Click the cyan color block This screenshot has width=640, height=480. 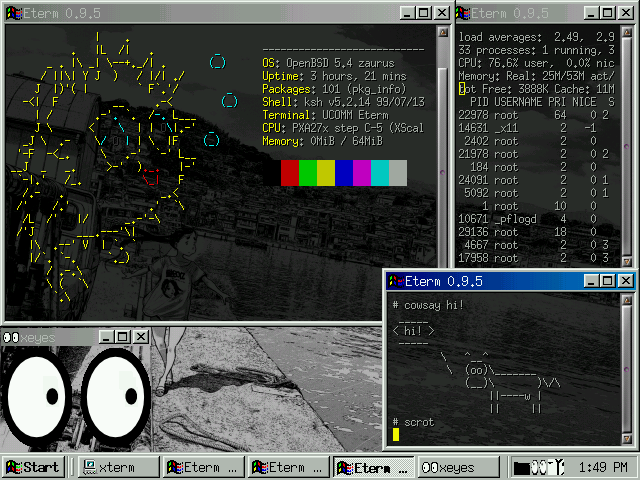click(x=380, y=173)
